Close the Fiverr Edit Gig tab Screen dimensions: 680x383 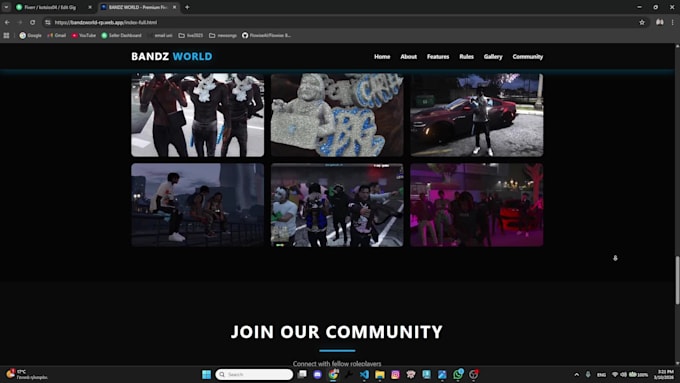[90, 7]
